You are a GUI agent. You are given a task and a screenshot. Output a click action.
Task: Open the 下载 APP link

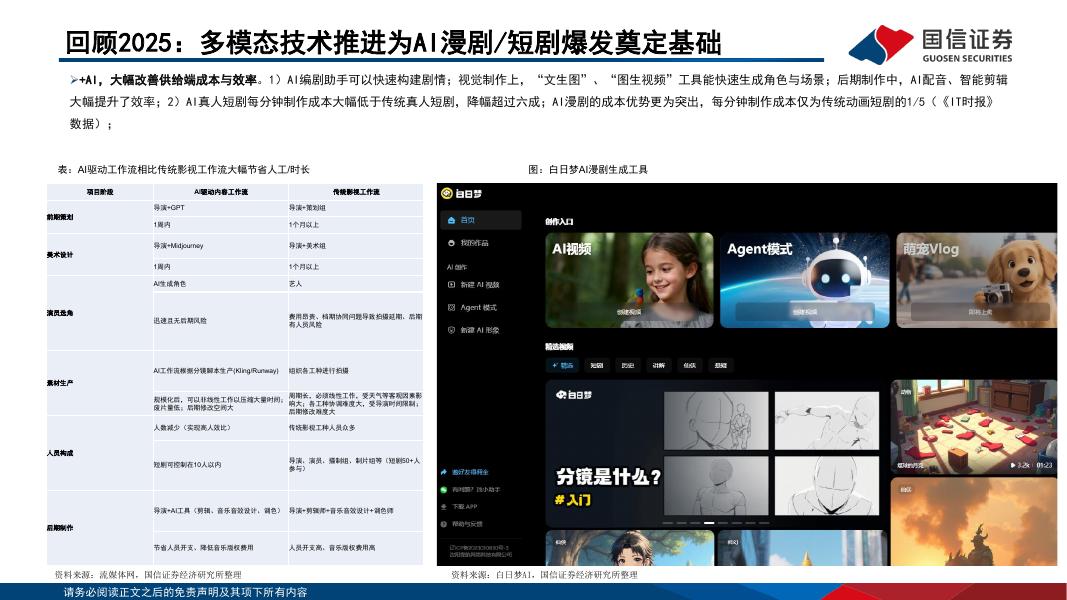coord(465,507)
